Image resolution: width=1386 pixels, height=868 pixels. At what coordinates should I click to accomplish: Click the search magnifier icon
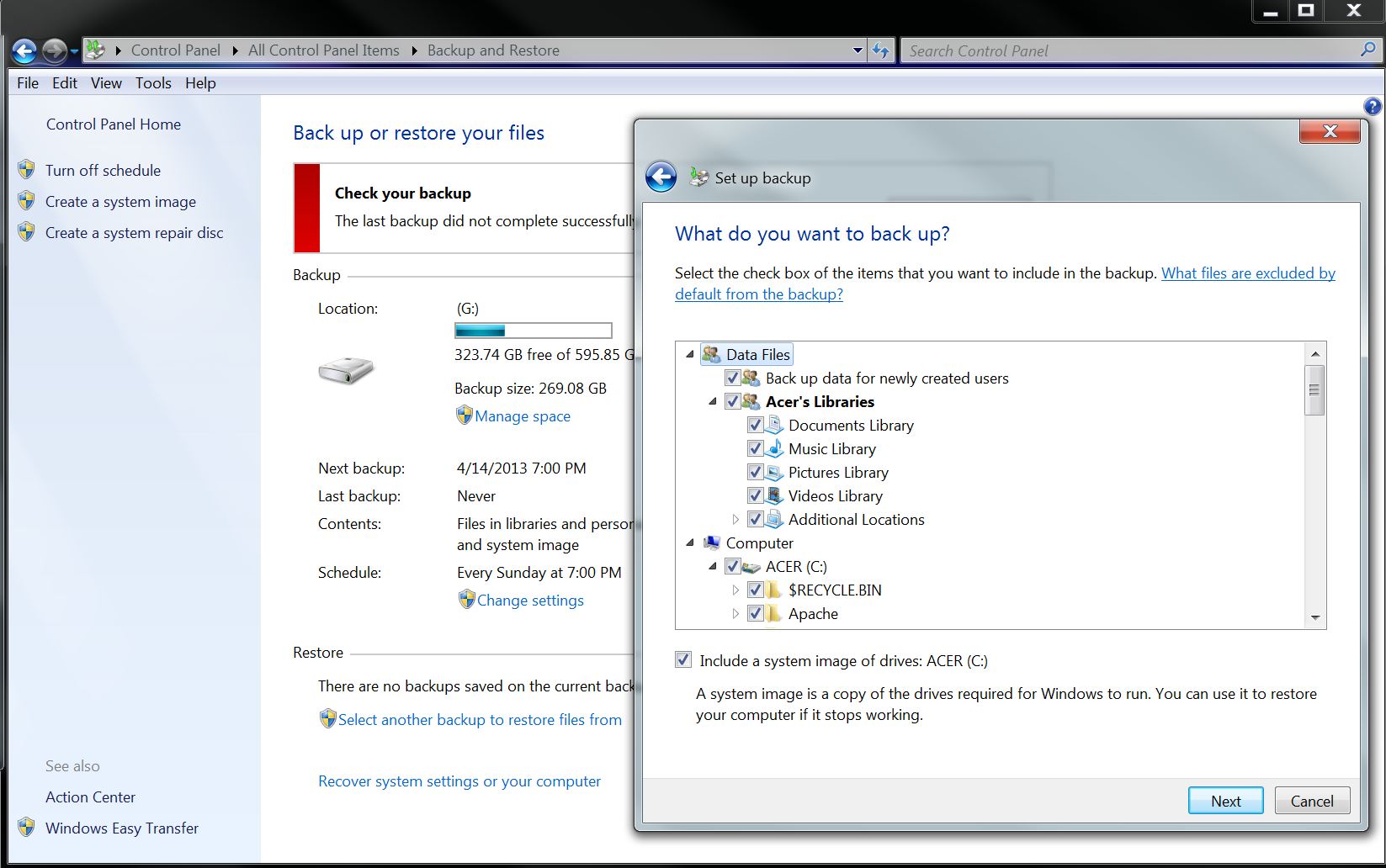tap(1367, 50)
